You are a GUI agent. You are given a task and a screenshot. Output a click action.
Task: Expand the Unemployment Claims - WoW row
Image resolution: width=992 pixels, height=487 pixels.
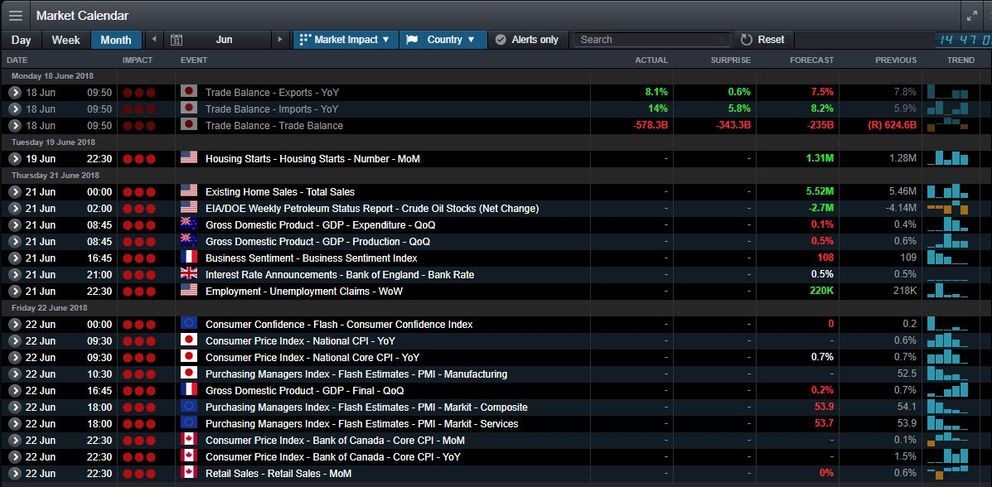(x=15, y=292)
